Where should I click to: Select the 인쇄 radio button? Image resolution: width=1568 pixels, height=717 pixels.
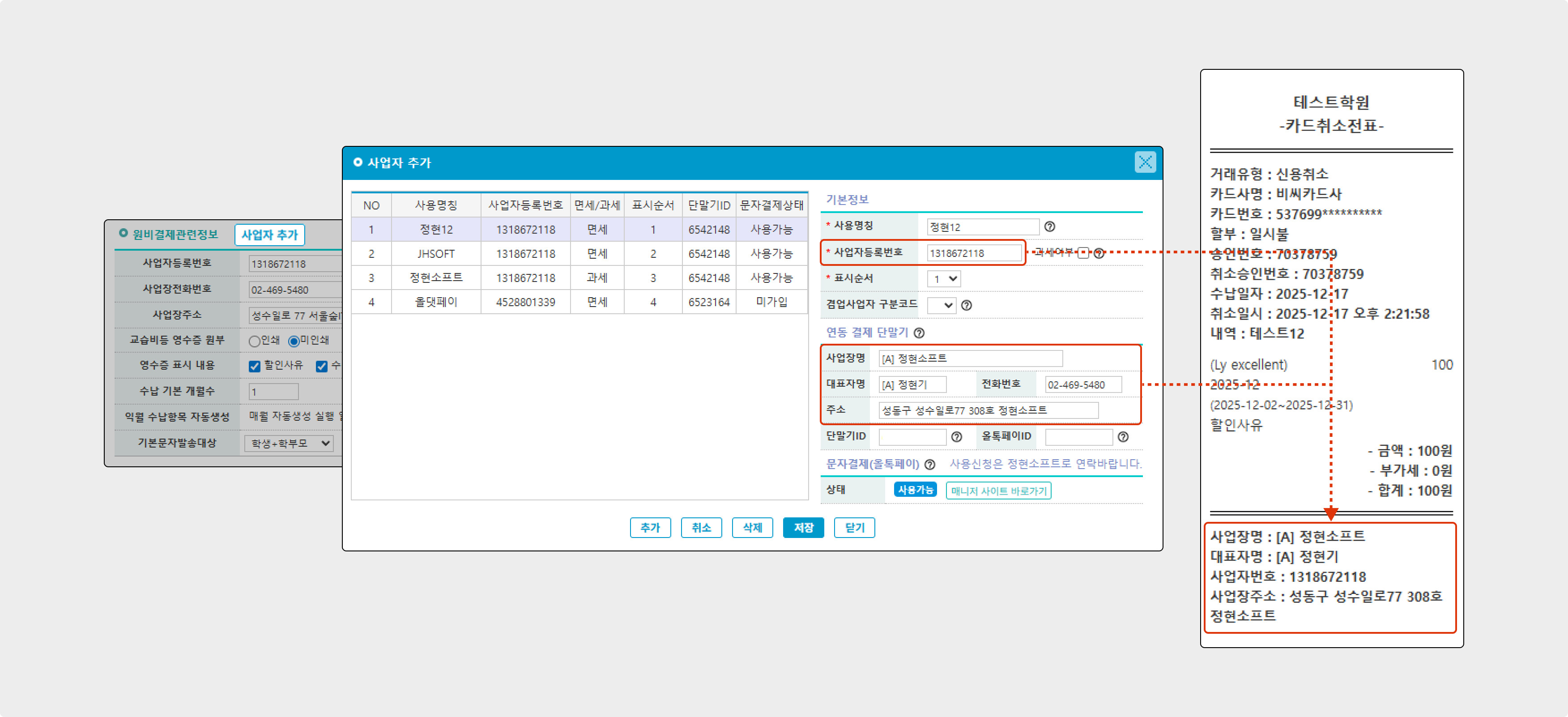coord(255,341)
